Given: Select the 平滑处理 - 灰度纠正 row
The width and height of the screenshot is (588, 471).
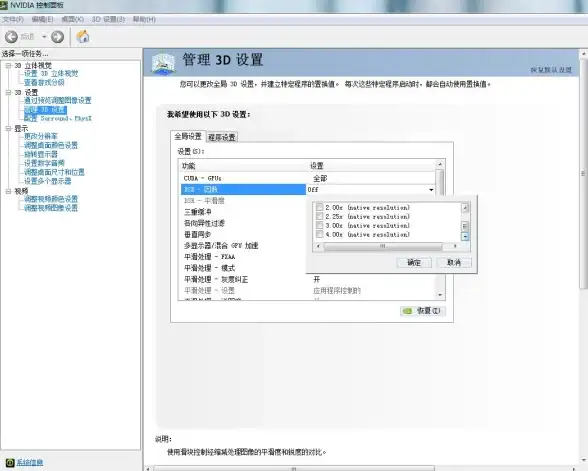Looking at the screenshot, I should pyautogui.click(x=308, y=279).
